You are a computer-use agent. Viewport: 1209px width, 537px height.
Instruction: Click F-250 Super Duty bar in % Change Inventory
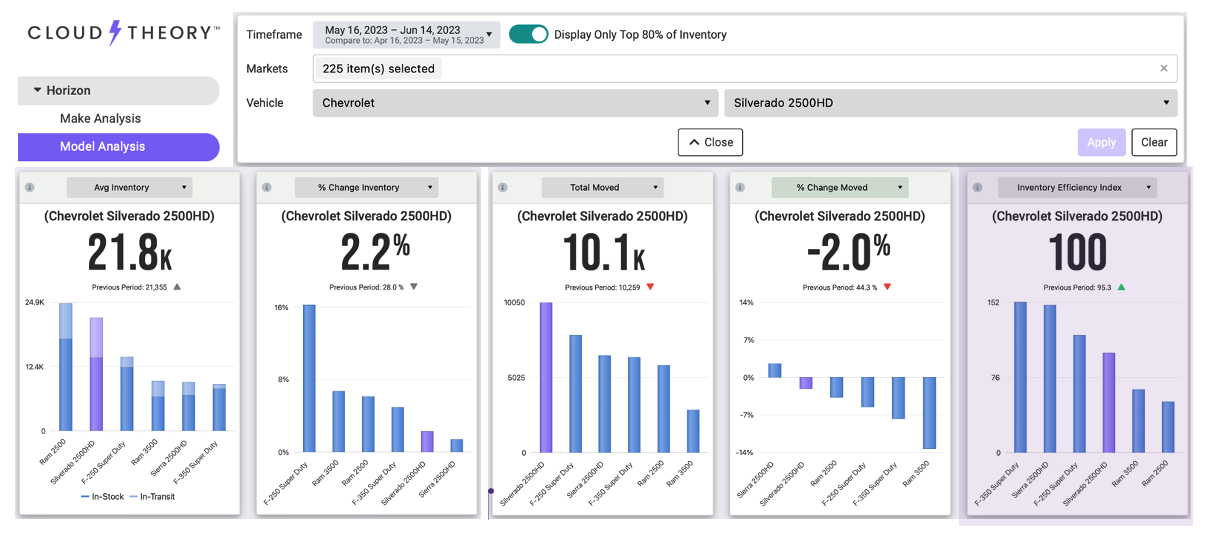pyautogui.click(x=309, y=379)
